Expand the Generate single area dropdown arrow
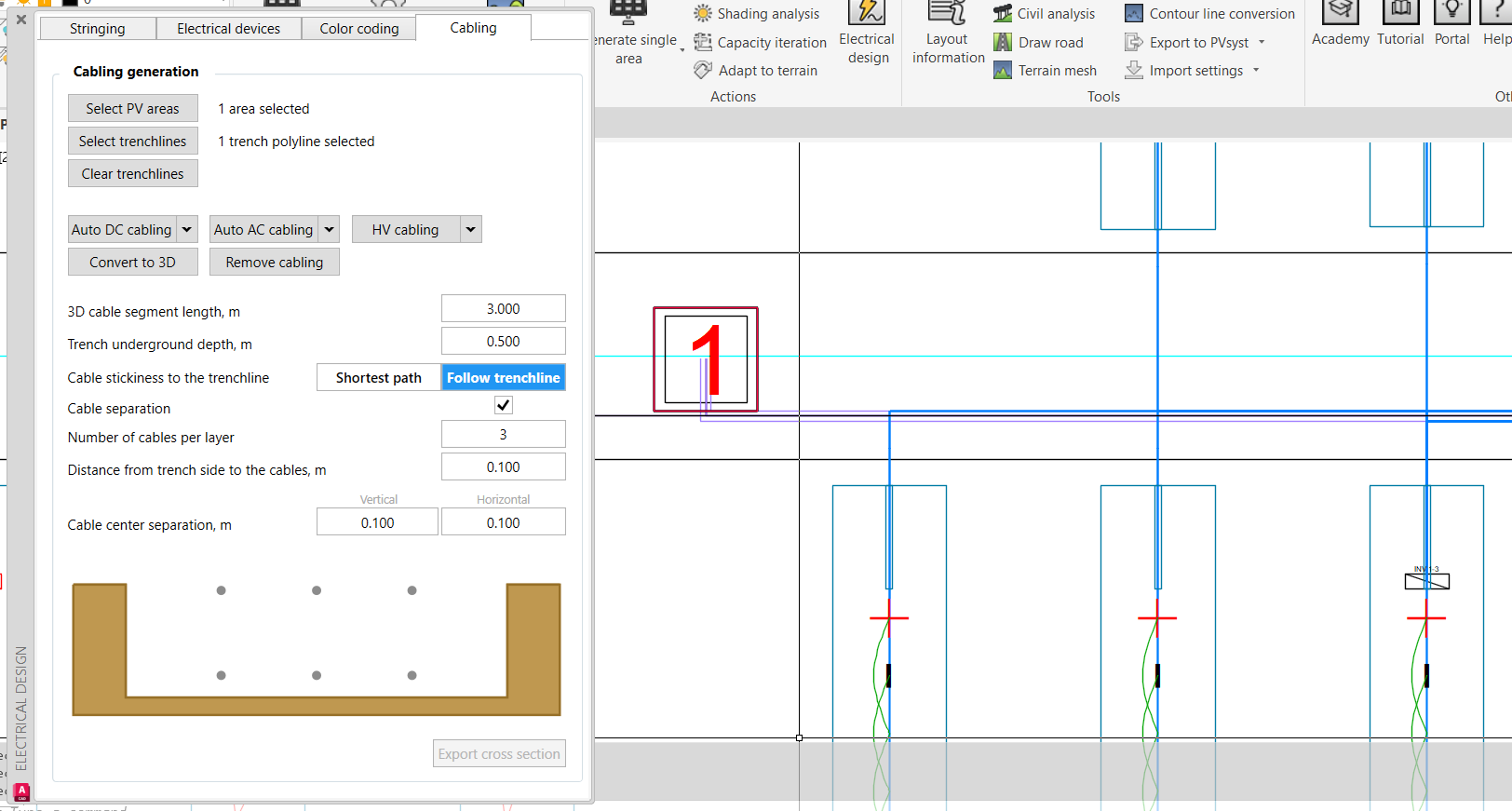The image size is (1512, 811). pos(682,49)
